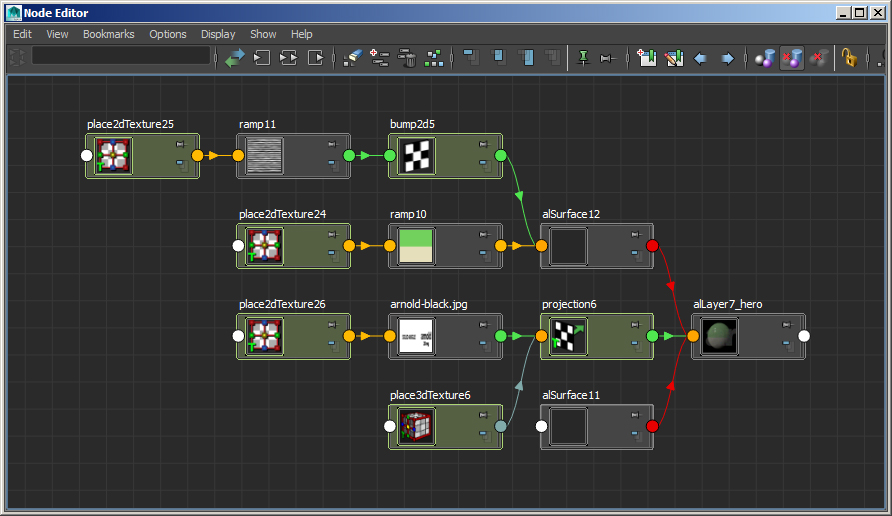
Task: Click the rearrange graph layout icon
Action: click(434, 58)
